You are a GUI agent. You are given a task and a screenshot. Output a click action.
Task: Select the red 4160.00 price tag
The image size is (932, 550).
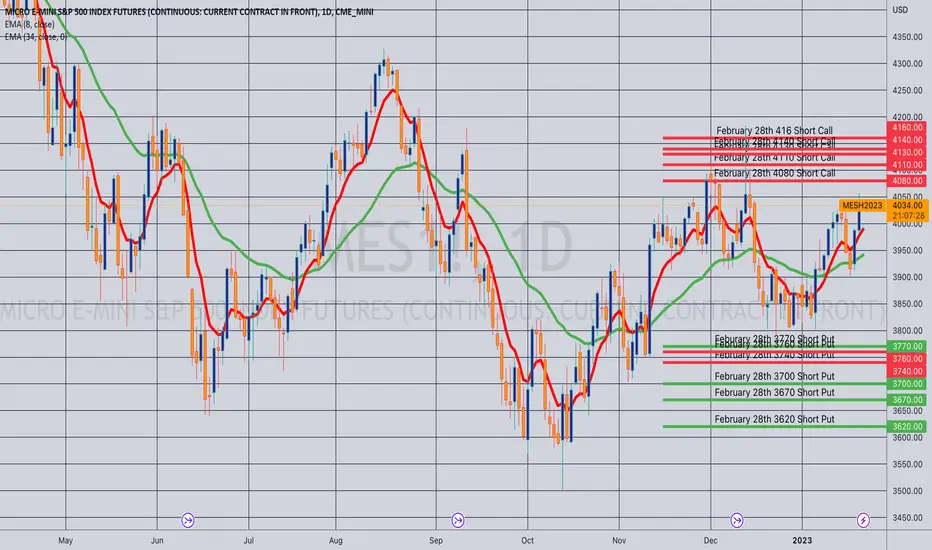click(x=907, y=127)
